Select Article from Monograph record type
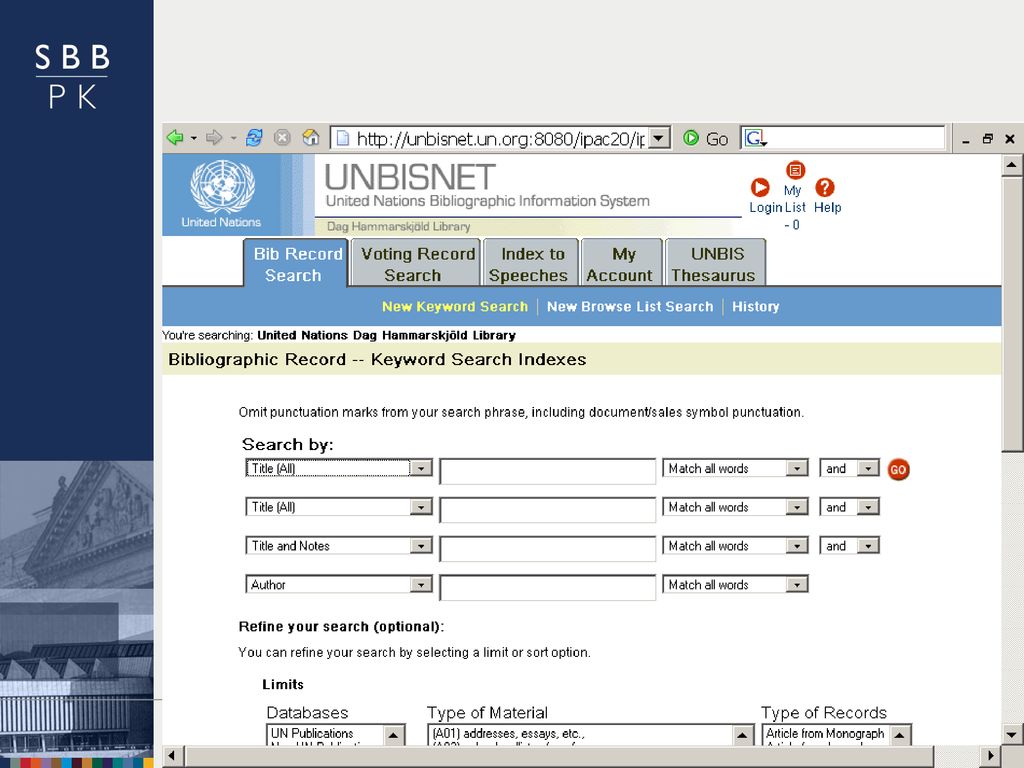 [825, 733]
